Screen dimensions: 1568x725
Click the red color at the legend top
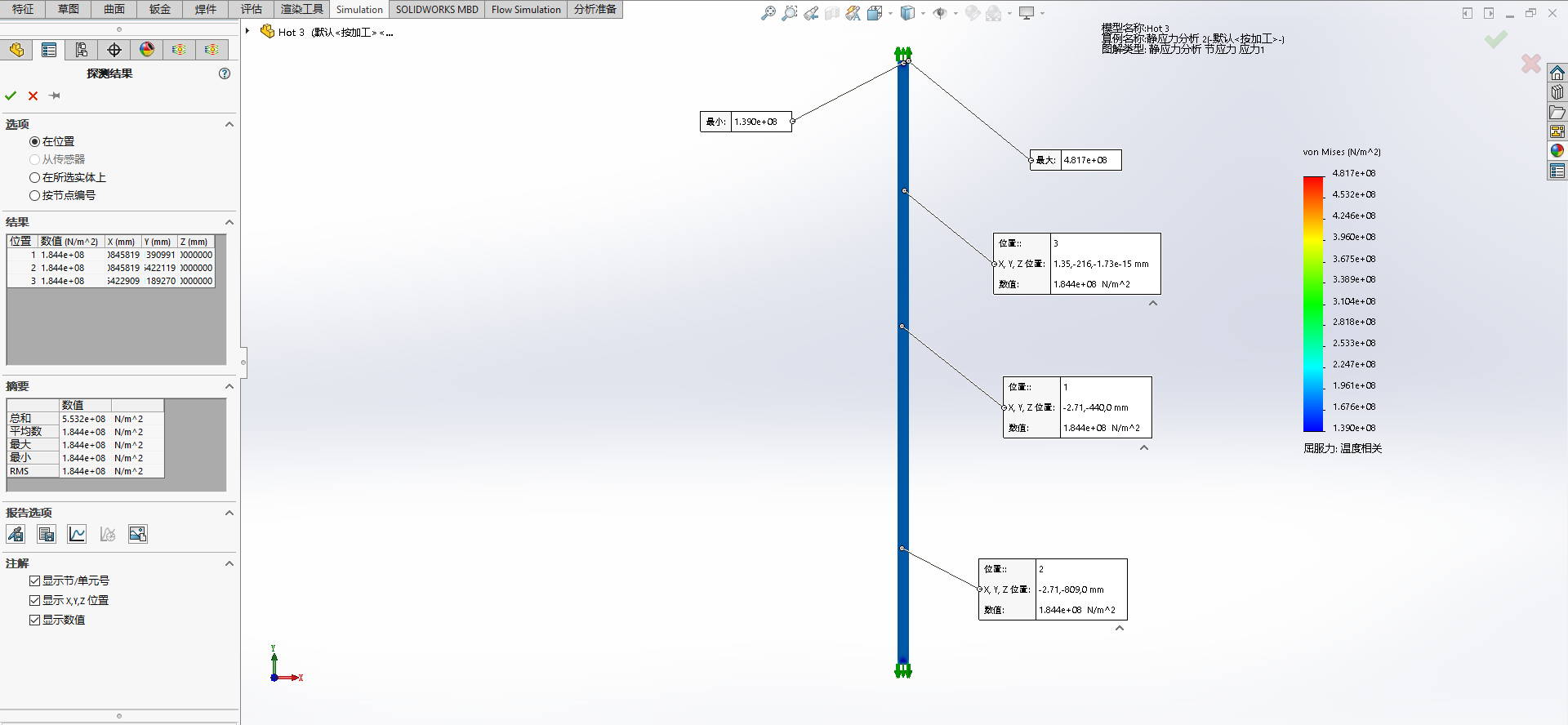[x=1313, y=183]
